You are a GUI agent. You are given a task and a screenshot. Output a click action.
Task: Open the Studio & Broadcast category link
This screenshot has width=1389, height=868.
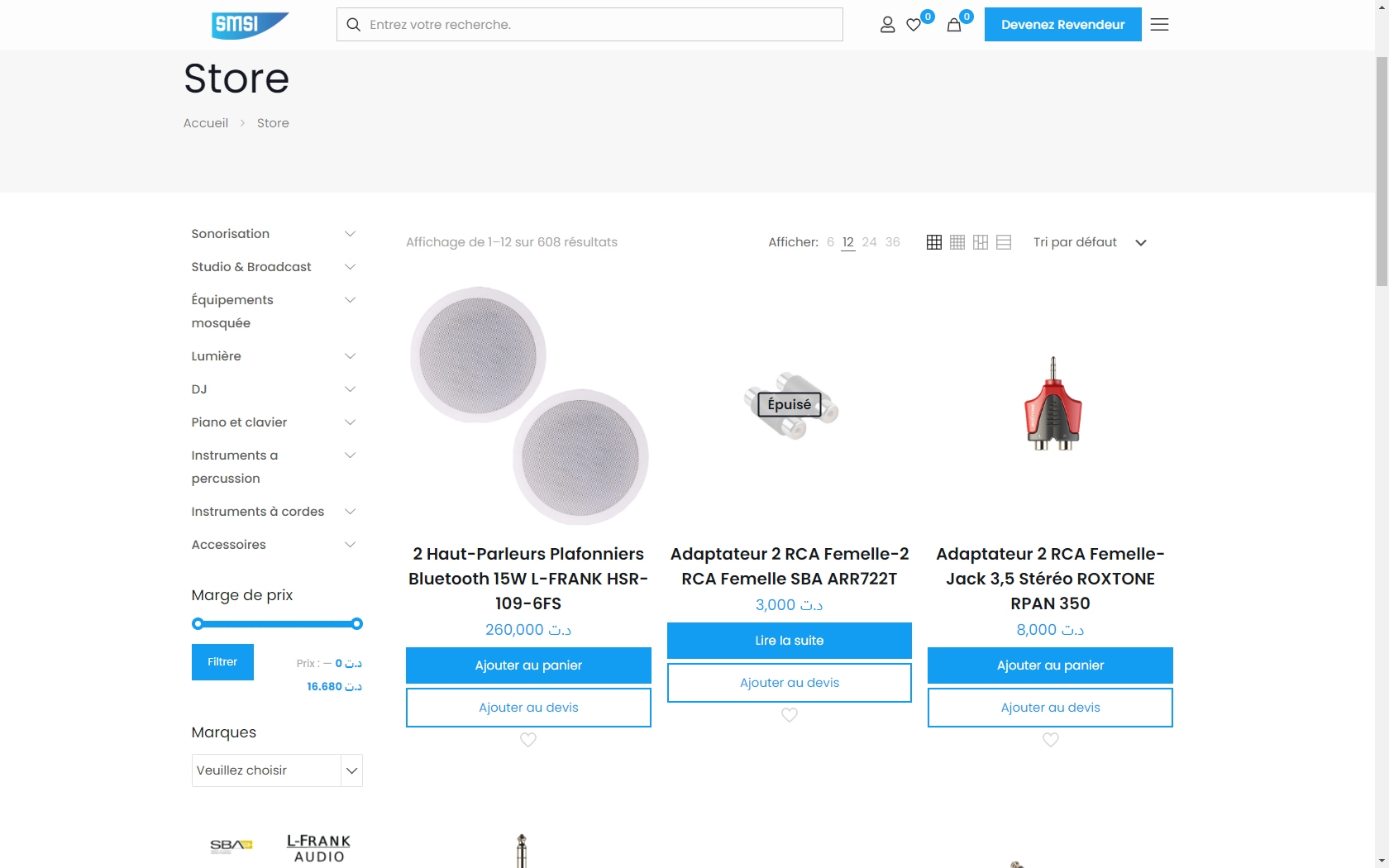251,267
